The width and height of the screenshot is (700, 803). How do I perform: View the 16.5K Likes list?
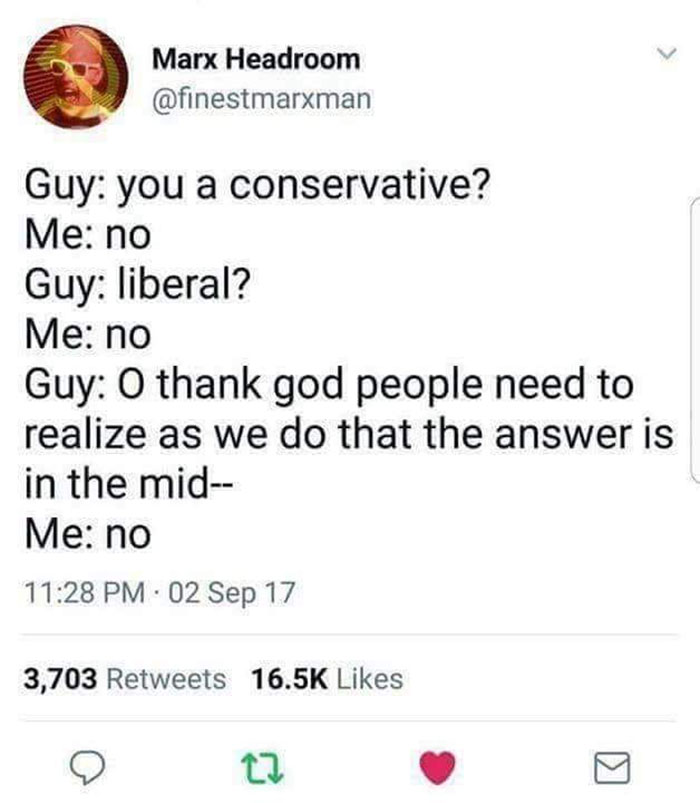327,679
